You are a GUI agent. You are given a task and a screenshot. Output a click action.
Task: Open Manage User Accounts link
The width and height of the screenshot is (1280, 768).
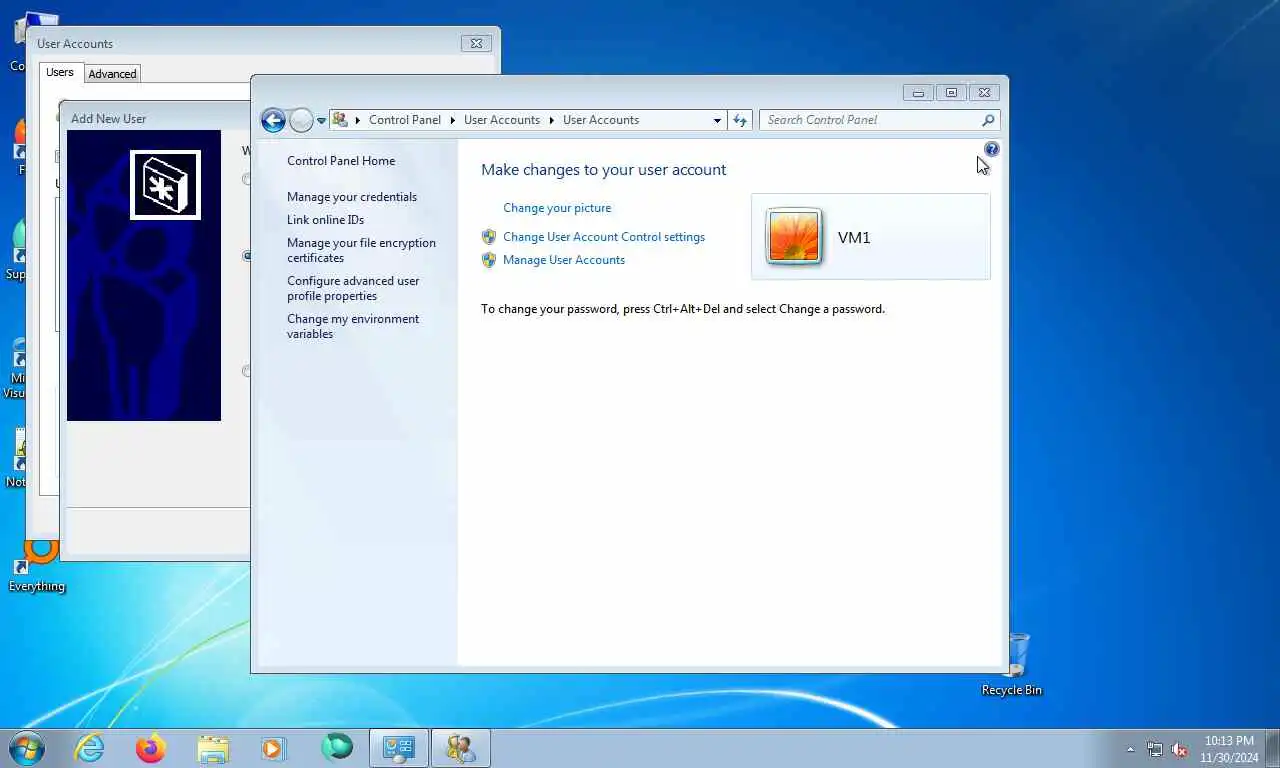click(x=564, y=260)
